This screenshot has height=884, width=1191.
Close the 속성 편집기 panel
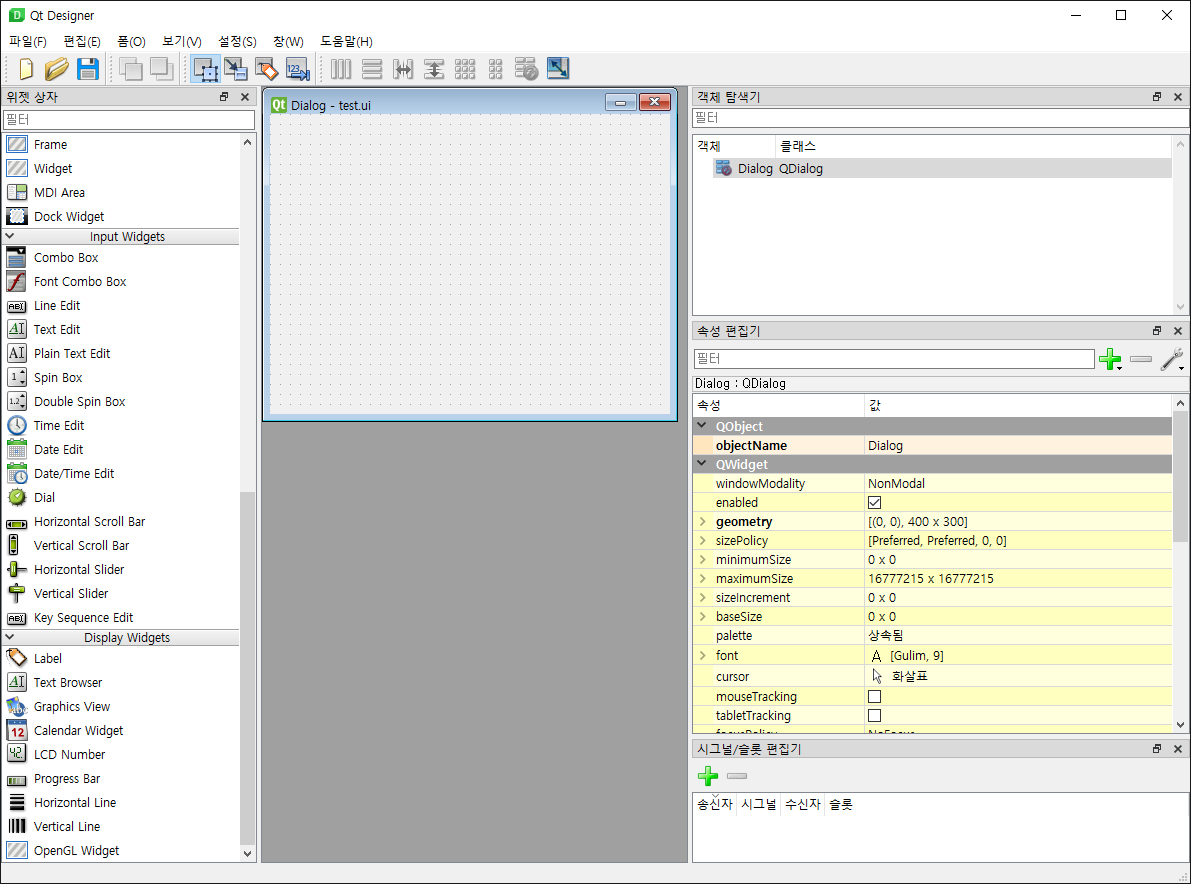pos(1178,330)
